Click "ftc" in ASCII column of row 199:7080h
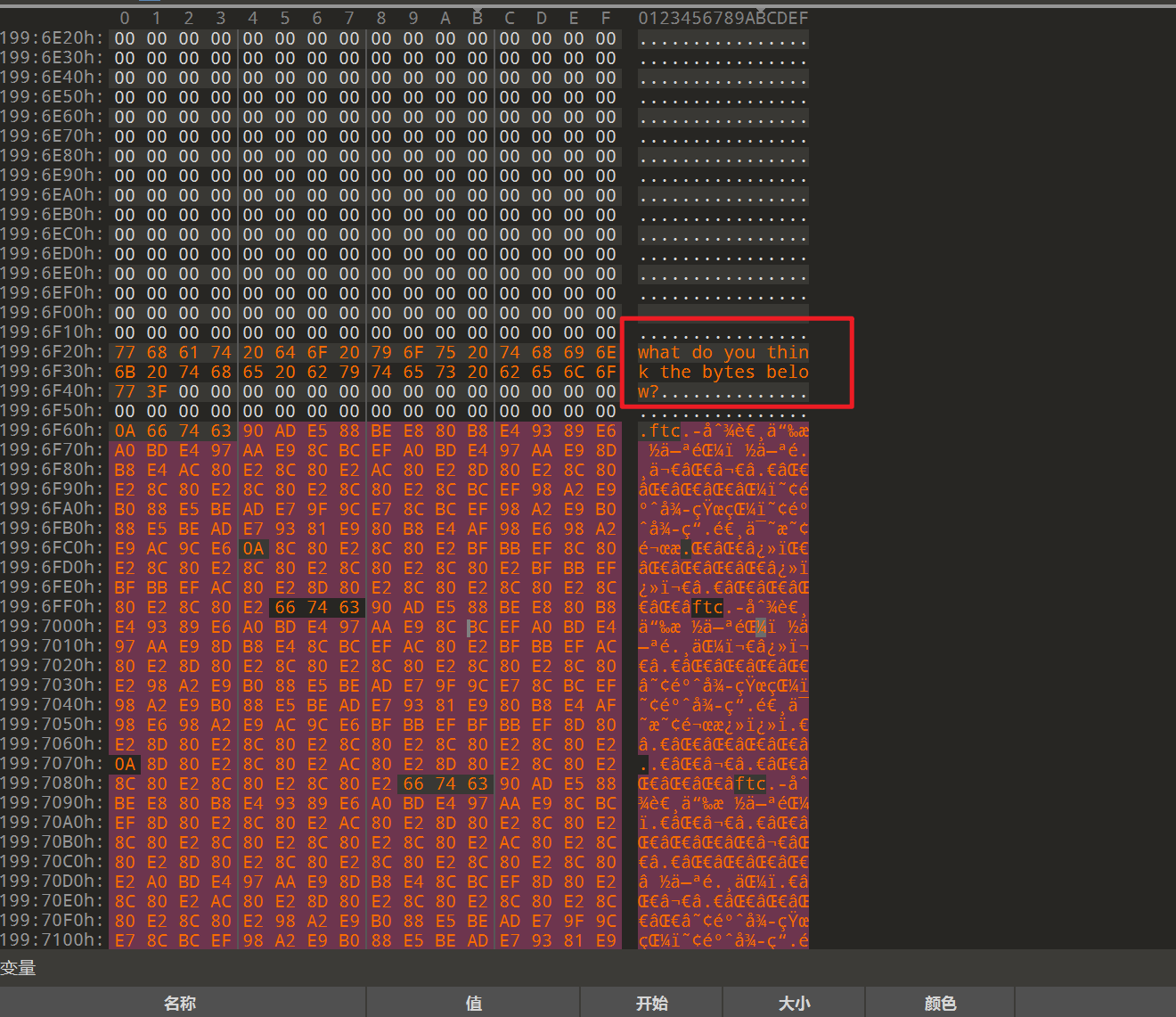 750,783
